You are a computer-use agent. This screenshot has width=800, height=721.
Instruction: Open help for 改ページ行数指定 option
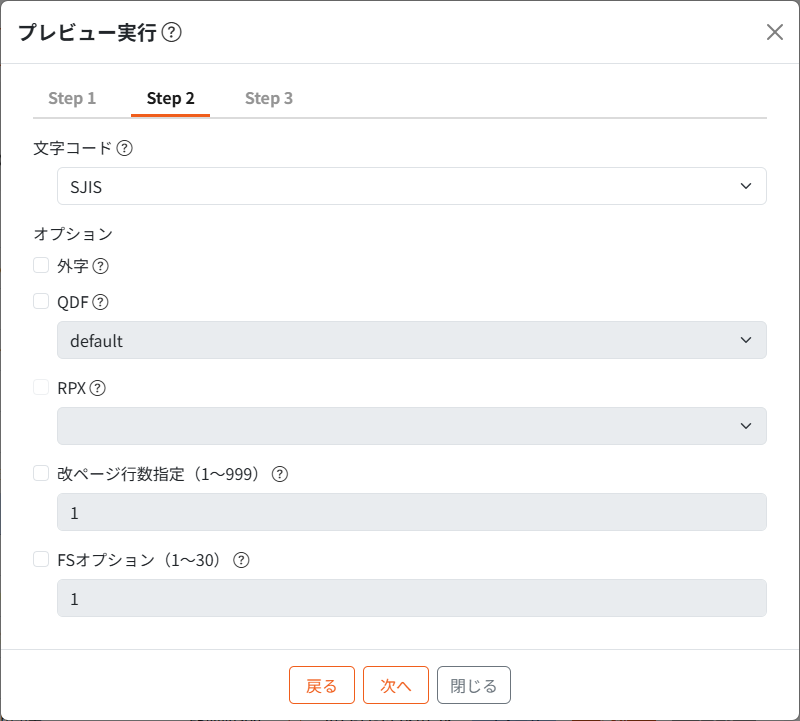click(279, 473)
